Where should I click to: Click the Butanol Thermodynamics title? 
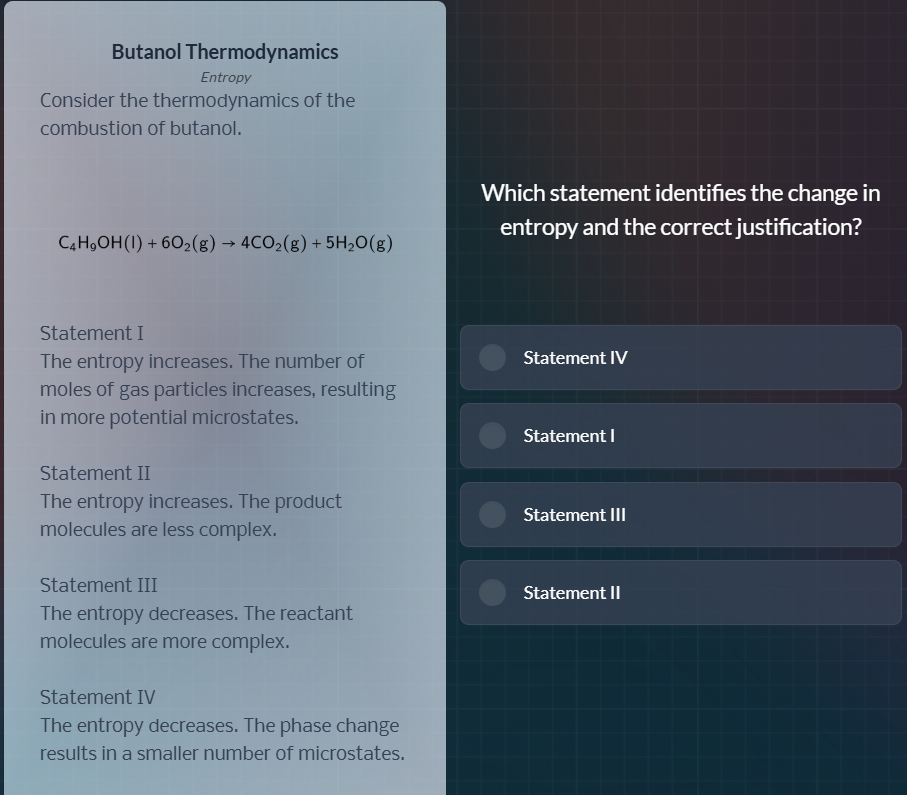225,51
